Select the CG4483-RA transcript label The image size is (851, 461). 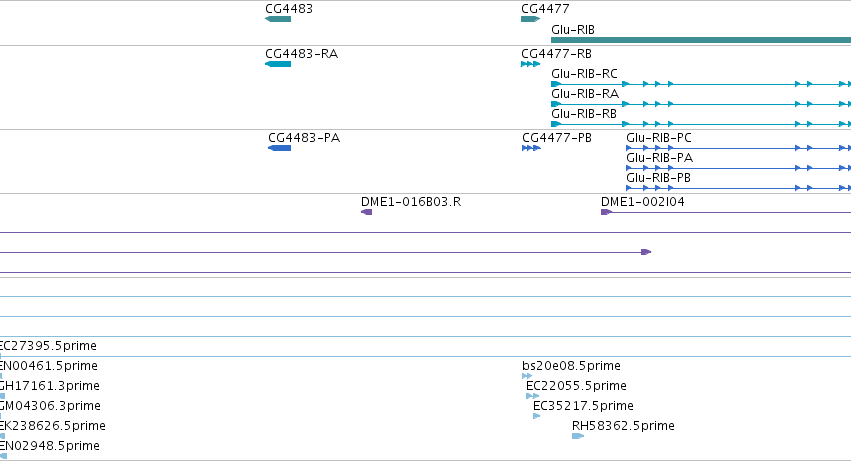point(301,54)
